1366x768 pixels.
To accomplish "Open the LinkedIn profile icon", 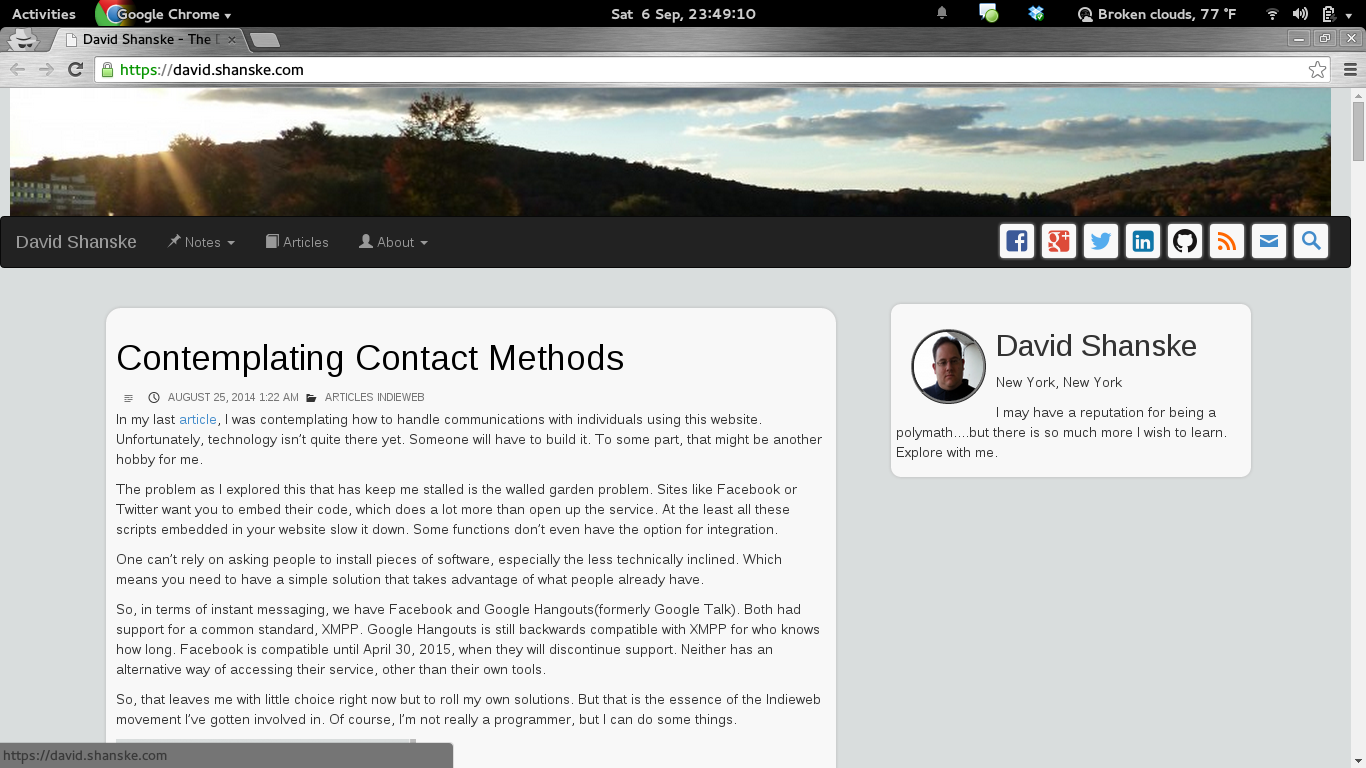I will pos(1143,242).
